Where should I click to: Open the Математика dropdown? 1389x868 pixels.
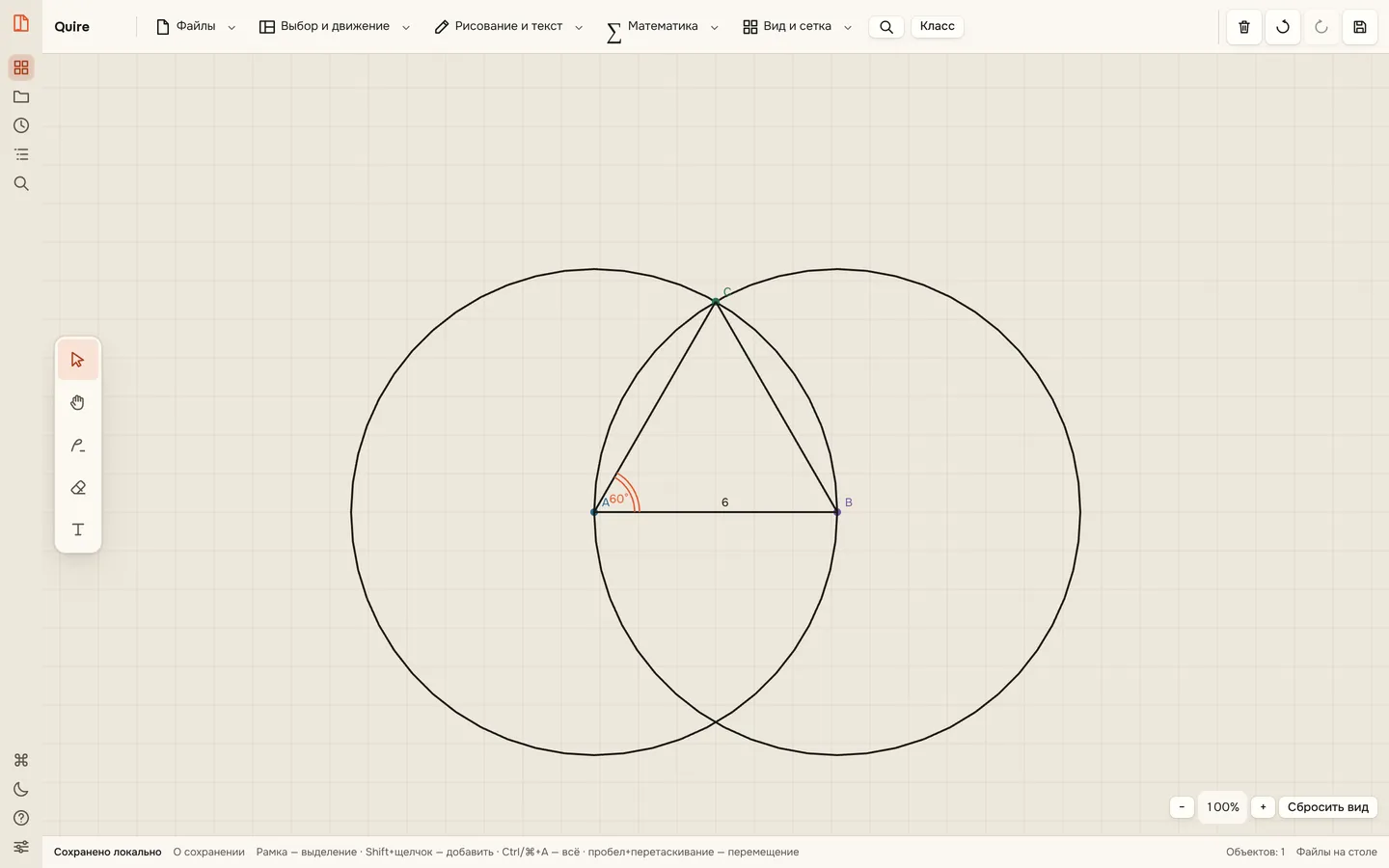662,27
